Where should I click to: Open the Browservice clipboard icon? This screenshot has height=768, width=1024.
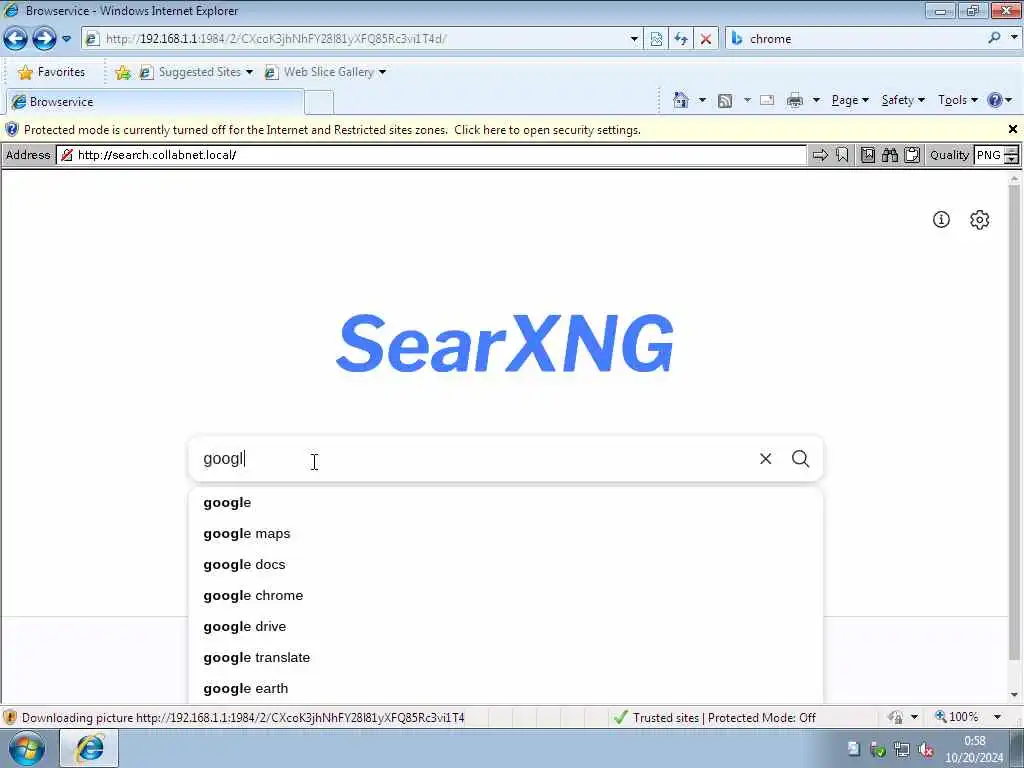912,155
